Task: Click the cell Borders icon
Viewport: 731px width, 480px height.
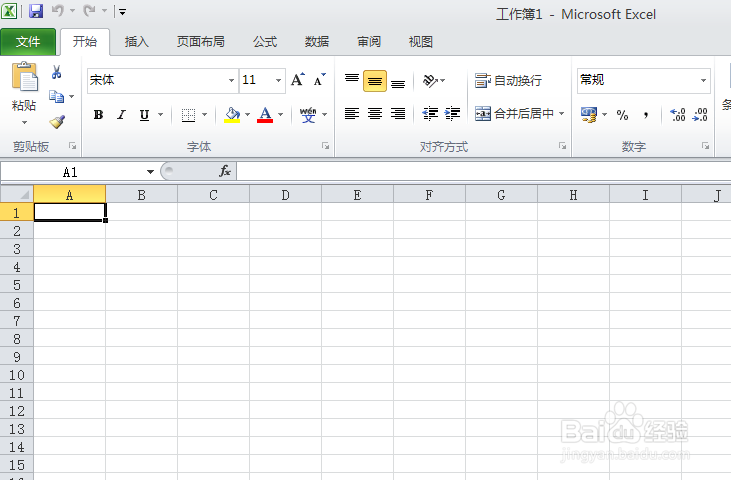Action: point(188,115)
